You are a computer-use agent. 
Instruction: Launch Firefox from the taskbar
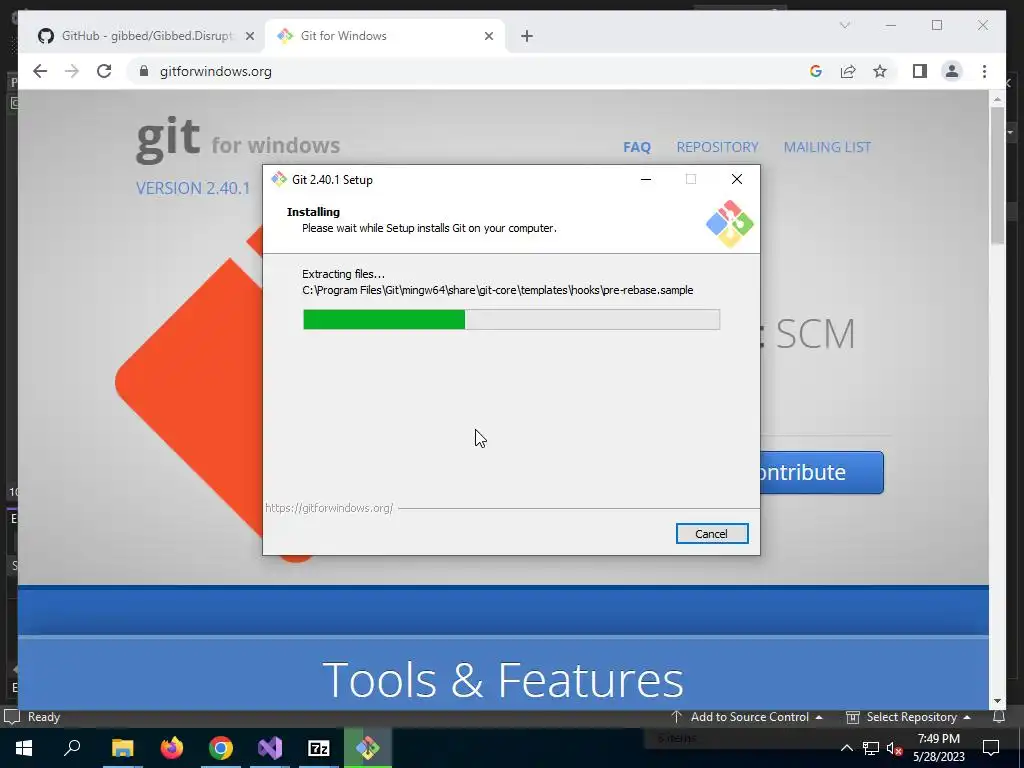(x=172, y=748)
